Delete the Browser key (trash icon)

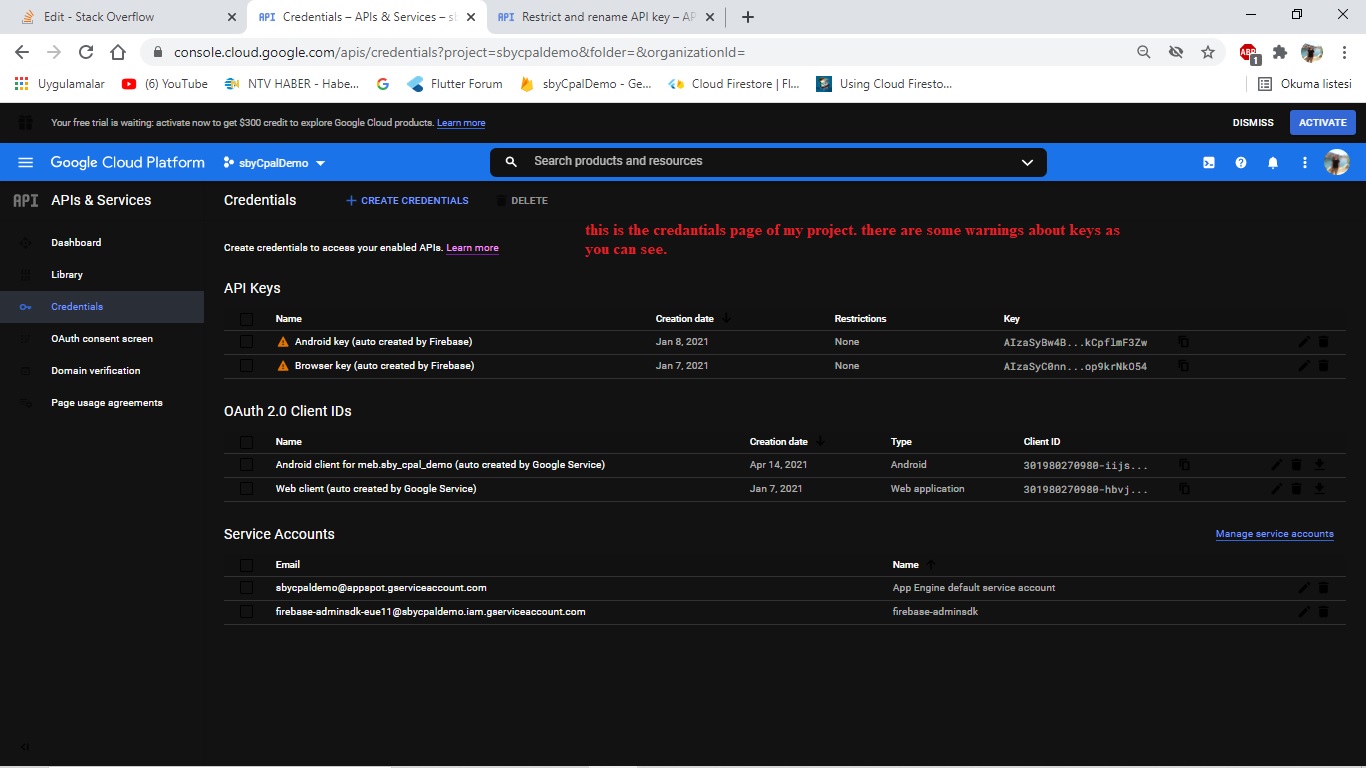point(1324,366)
